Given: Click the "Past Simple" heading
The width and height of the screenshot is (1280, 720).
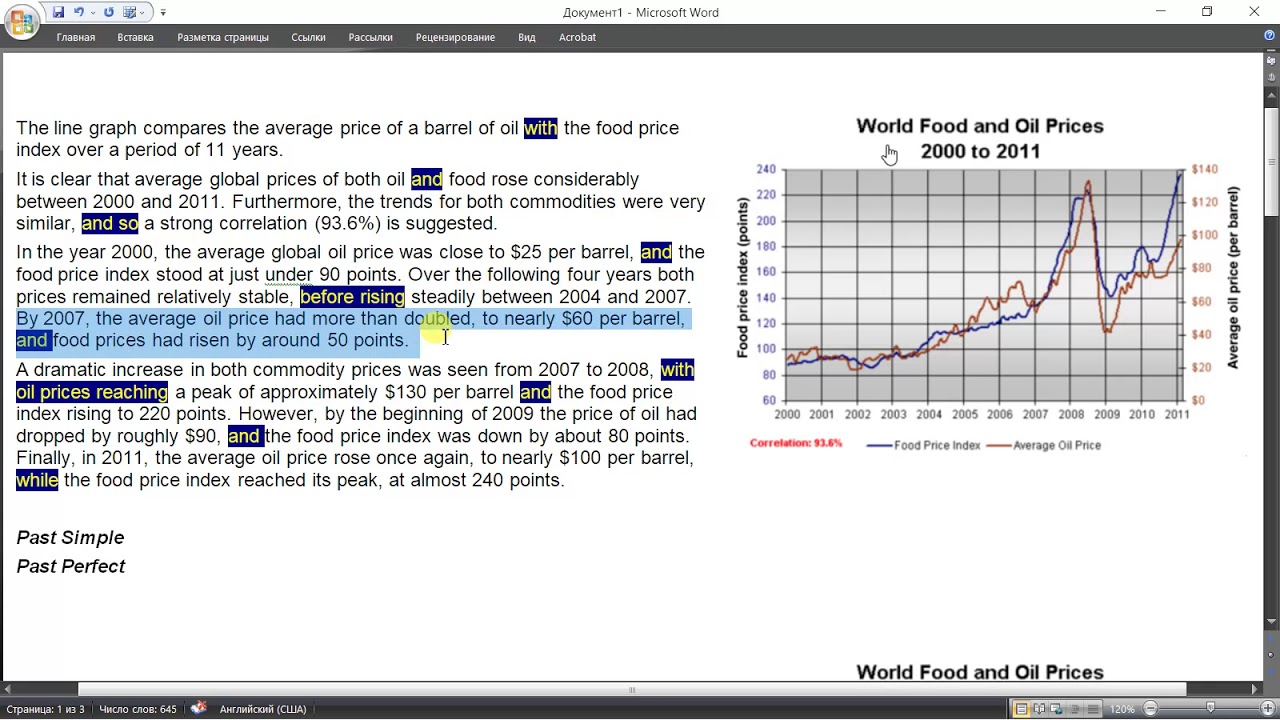Looking at the screenshot, I should point(70,538).
